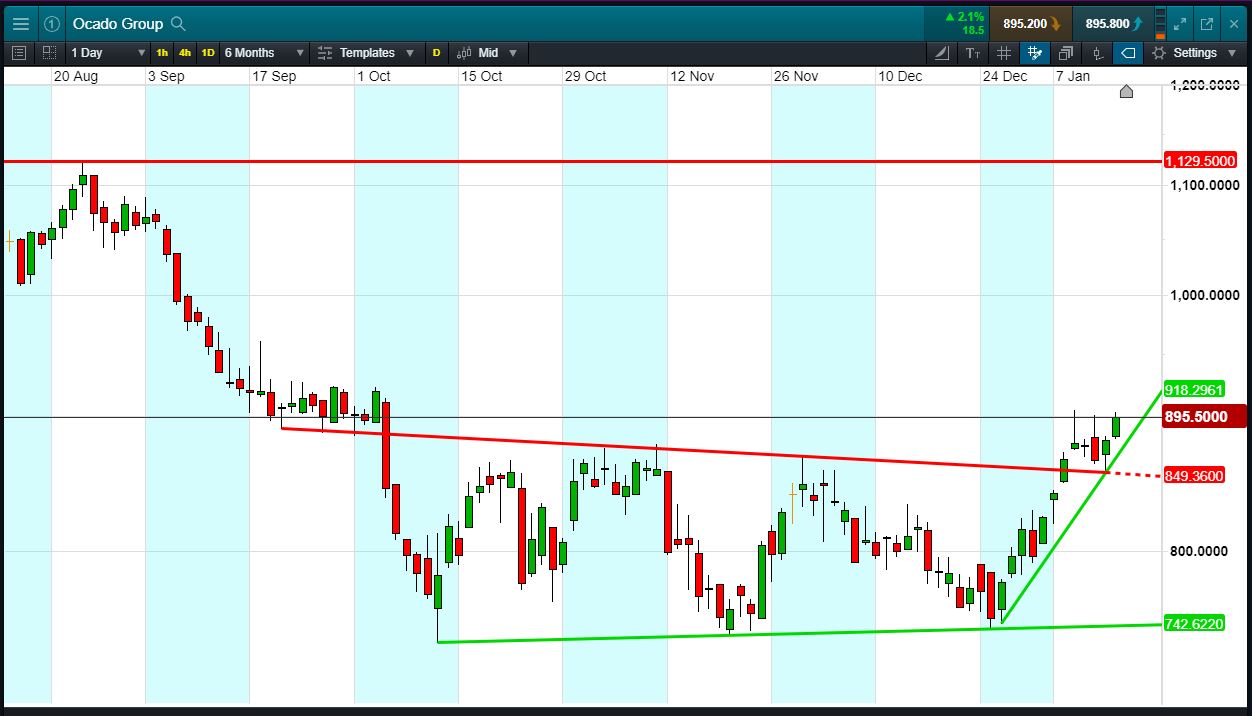Click the 26 Nov date label
Viewport: 1252px width, 716px height.
(x=796, y=76)
